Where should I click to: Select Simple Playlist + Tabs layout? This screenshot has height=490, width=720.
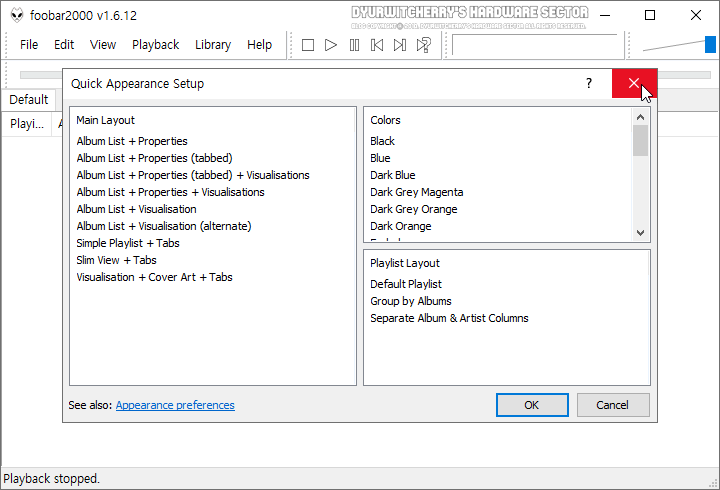pyautogui.click(x=128, y=243)
